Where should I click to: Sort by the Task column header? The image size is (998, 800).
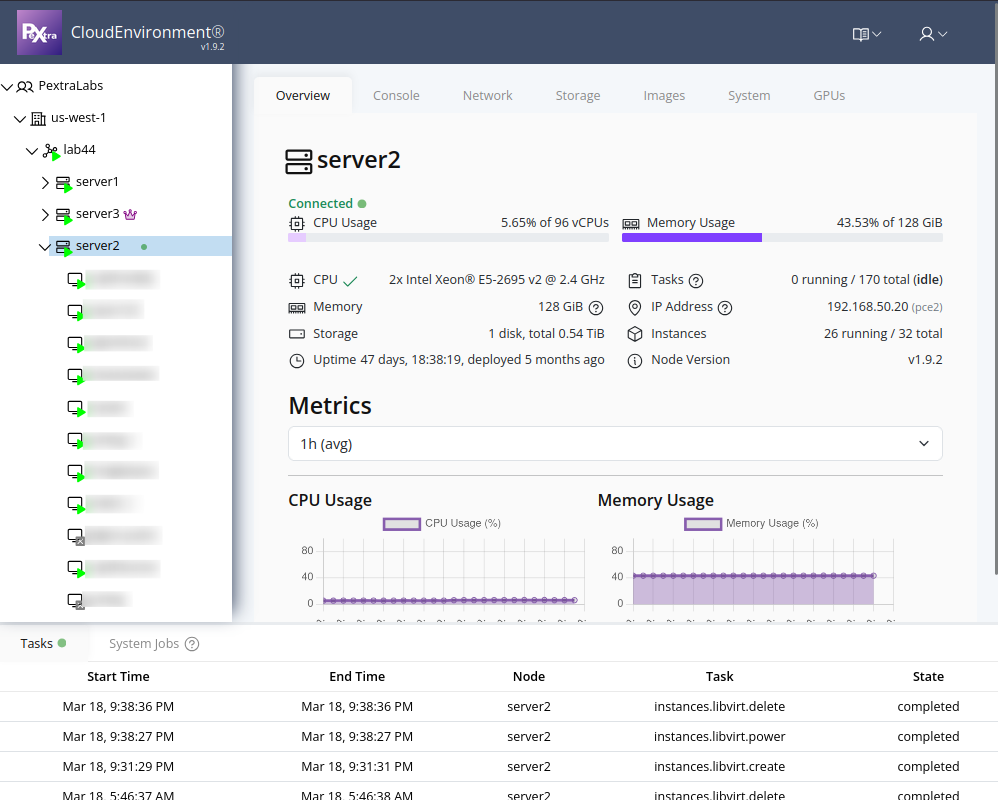(719, 677)
